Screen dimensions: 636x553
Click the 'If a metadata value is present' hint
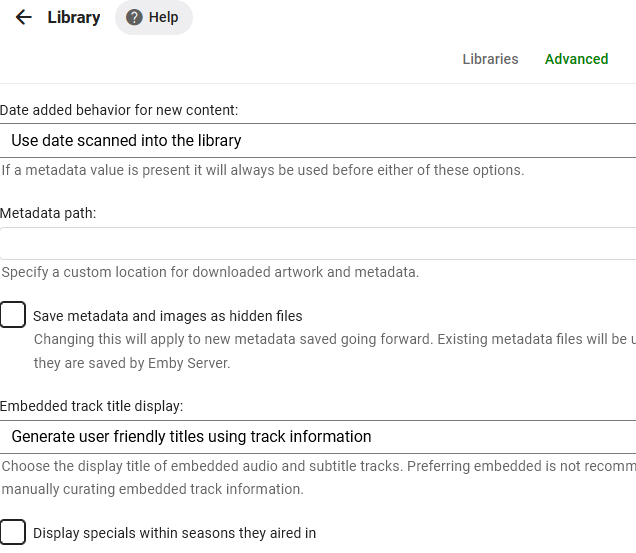click(x=262, y=170)
